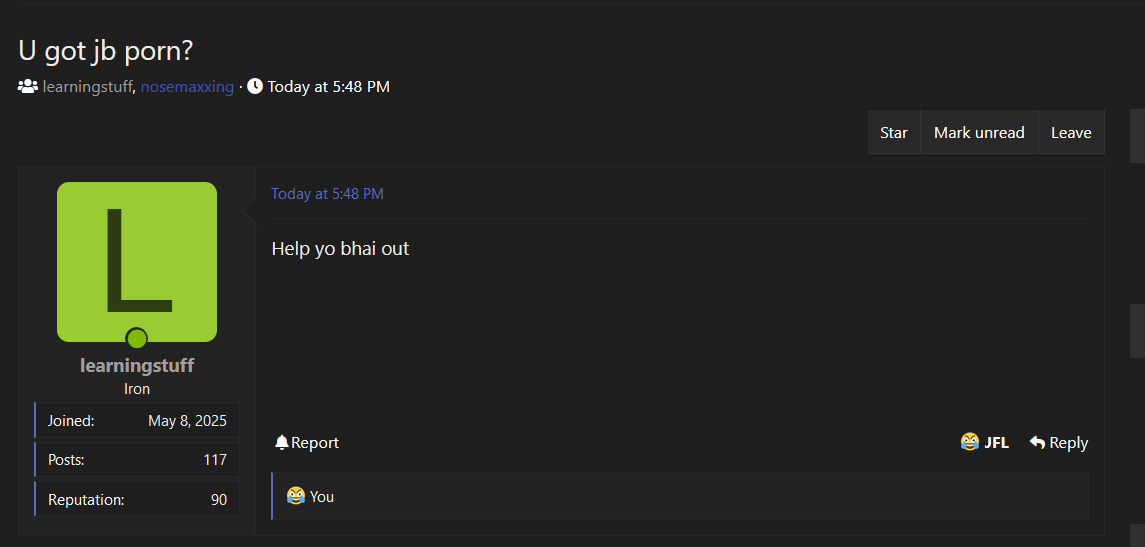The width and height of the screenshot is (1145, 547).
Task: Click the Reply arrow icon
Action: 1037,443
